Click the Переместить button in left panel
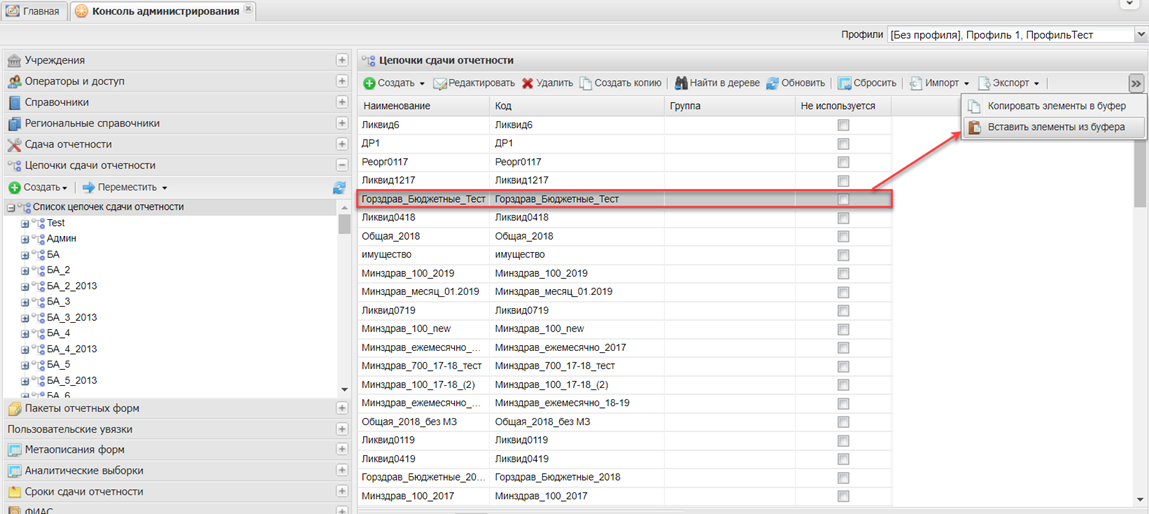This screenshot has width=1149, height=514. (x=124, y=187)
